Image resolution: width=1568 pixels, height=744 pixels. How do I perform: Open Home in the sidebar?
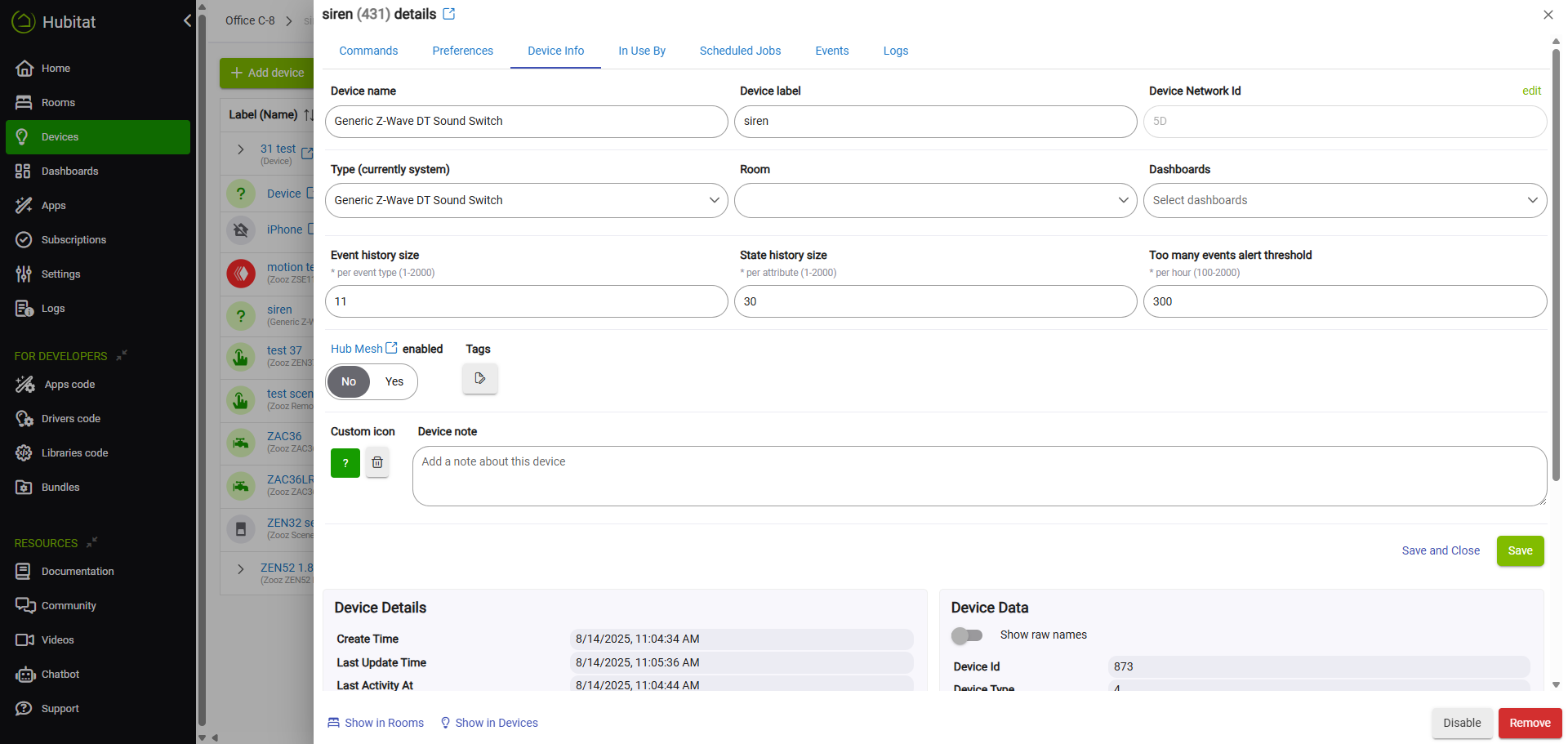tap(98, 69)
